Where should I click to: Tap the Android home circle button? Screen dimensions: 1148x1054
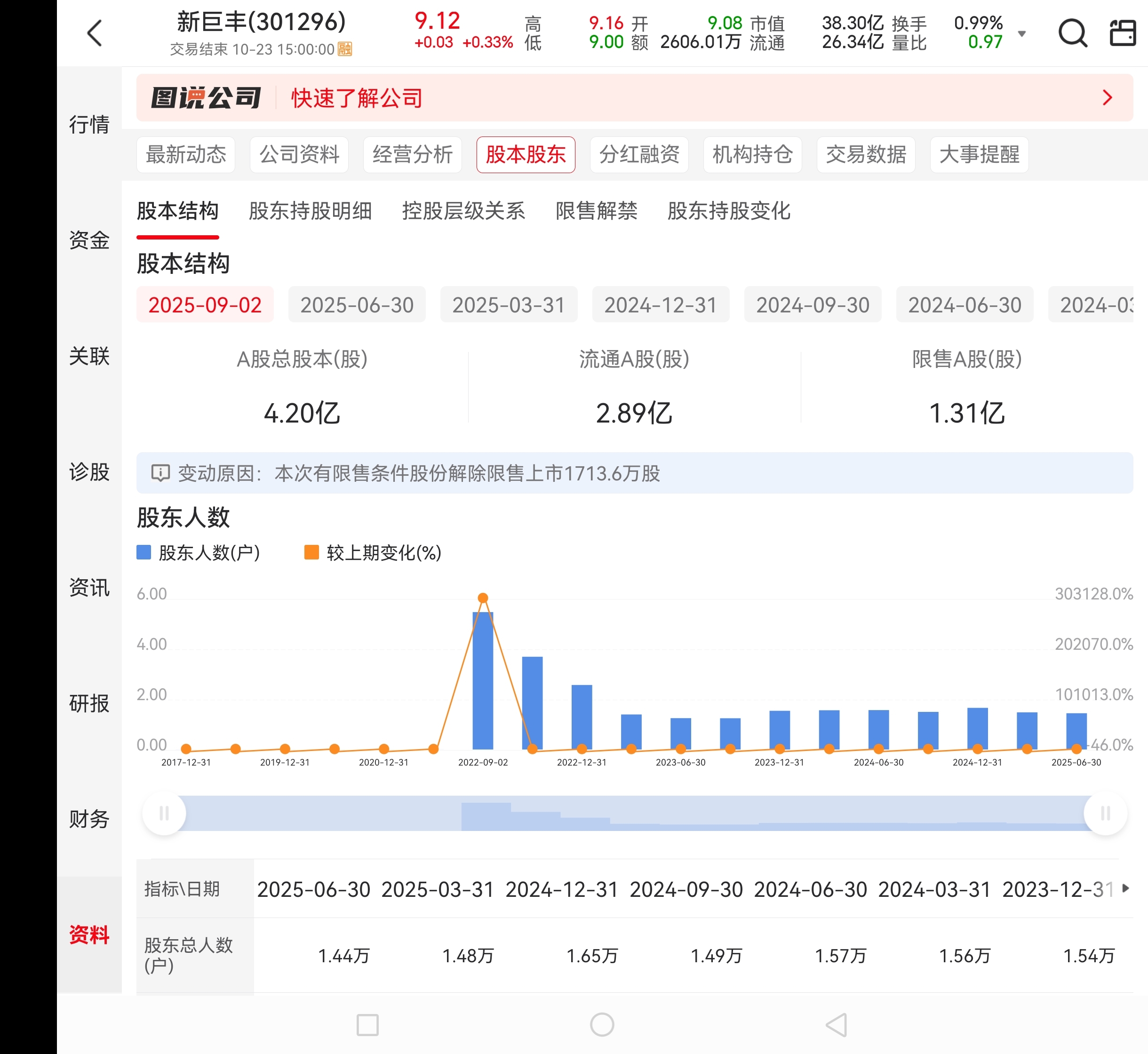pos(602,1024)
